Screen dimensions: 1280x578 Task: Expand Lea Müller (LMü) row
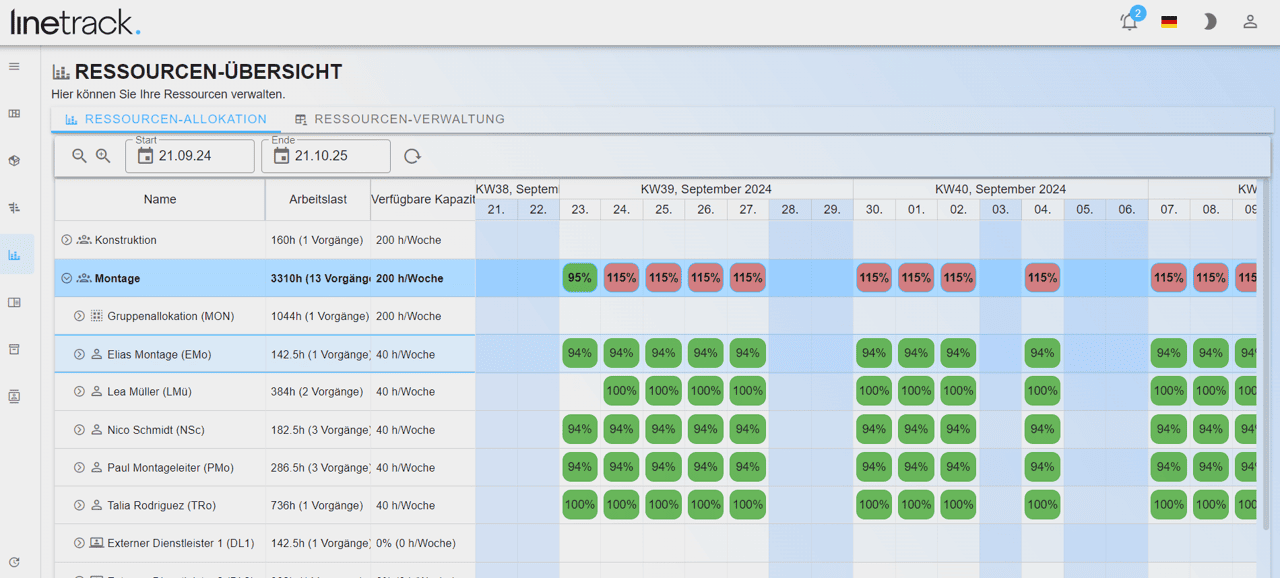79,392
